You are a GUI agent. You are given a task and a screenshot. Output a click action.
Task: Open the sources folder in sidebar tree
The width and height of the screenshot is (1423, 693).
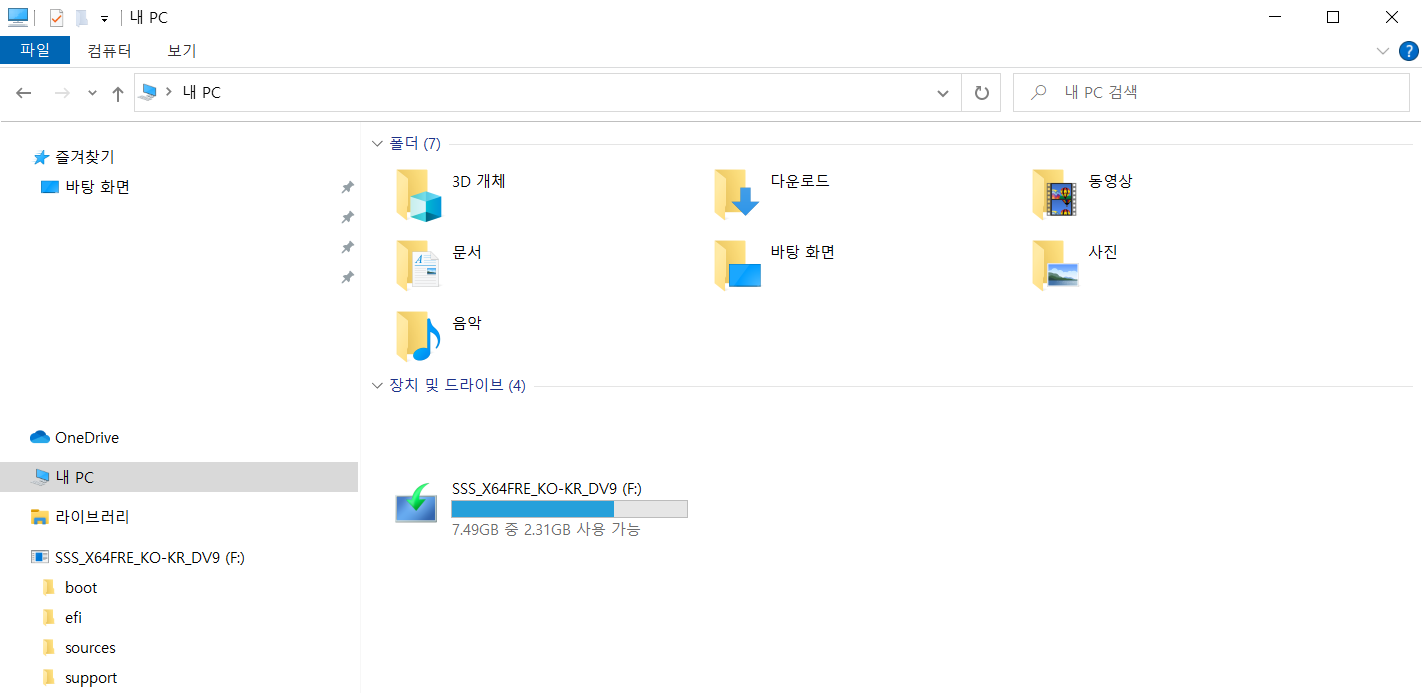pos(79,647)
